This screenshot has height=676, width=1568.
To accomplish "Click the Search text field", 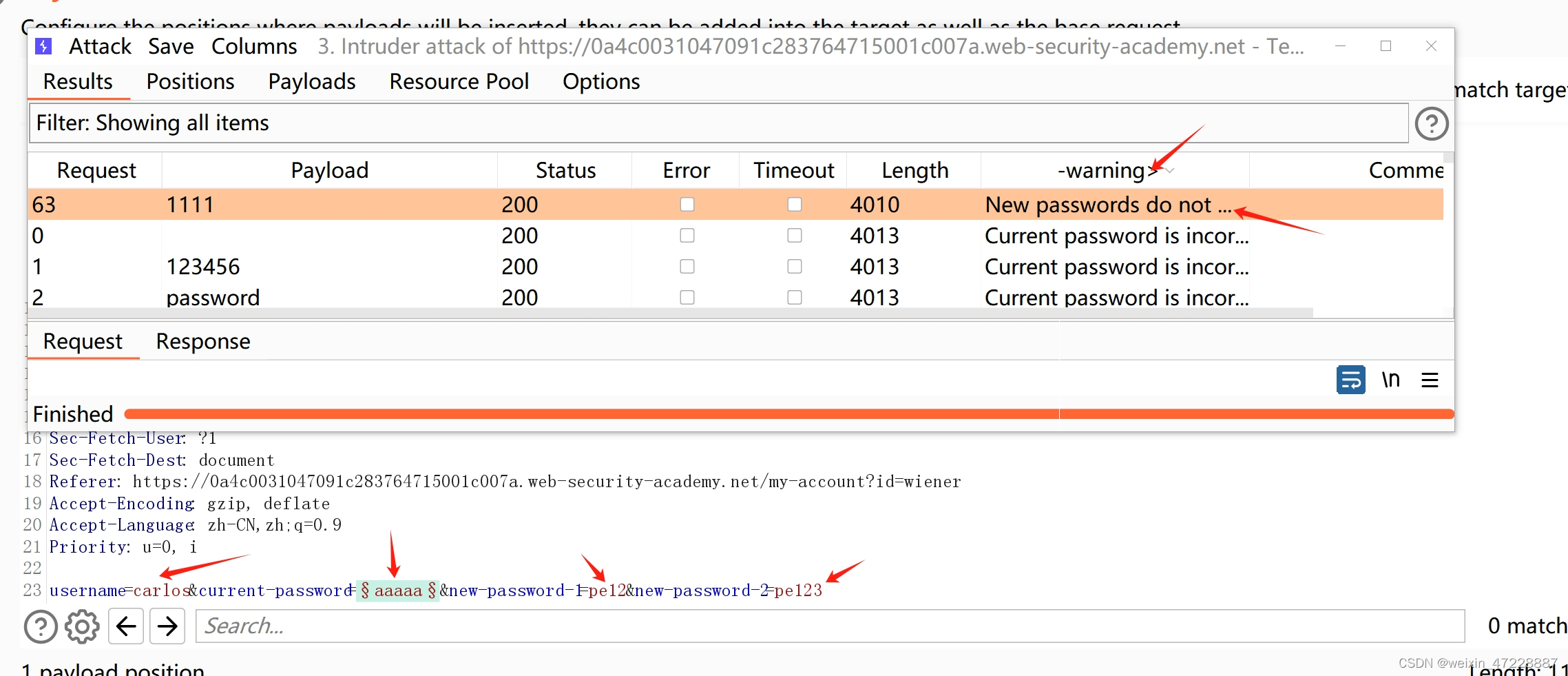I will (x=830, y=626).
